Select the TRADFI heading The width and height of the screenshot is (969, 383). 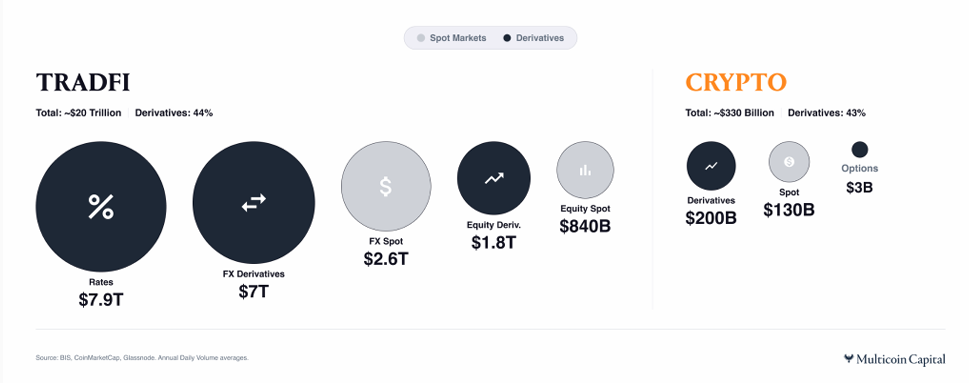pos(83,82)
